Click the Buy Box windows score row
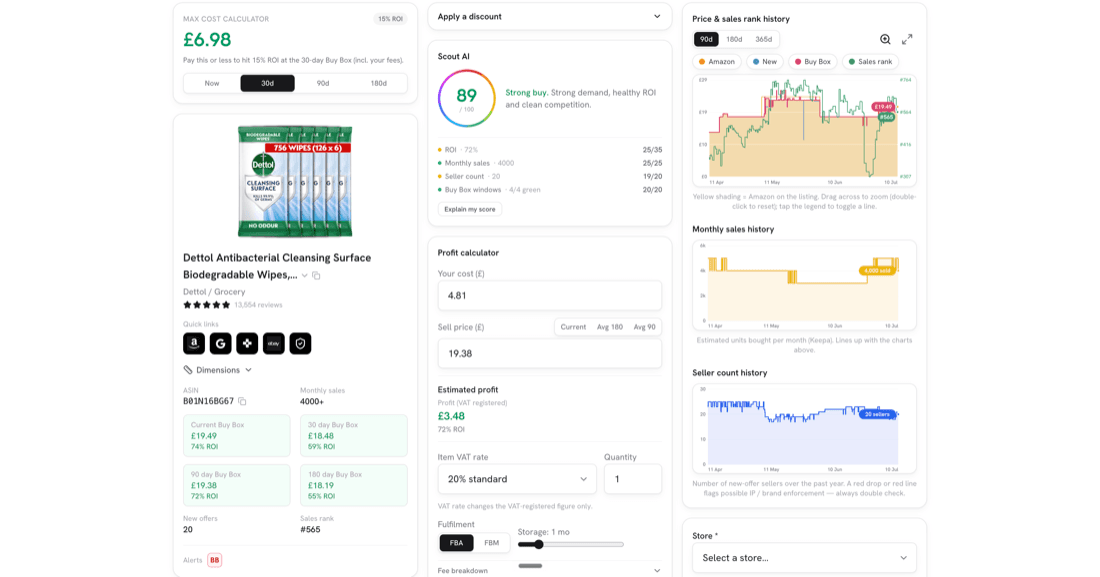This screenshot has height=577, width=1100. (550, 190)
